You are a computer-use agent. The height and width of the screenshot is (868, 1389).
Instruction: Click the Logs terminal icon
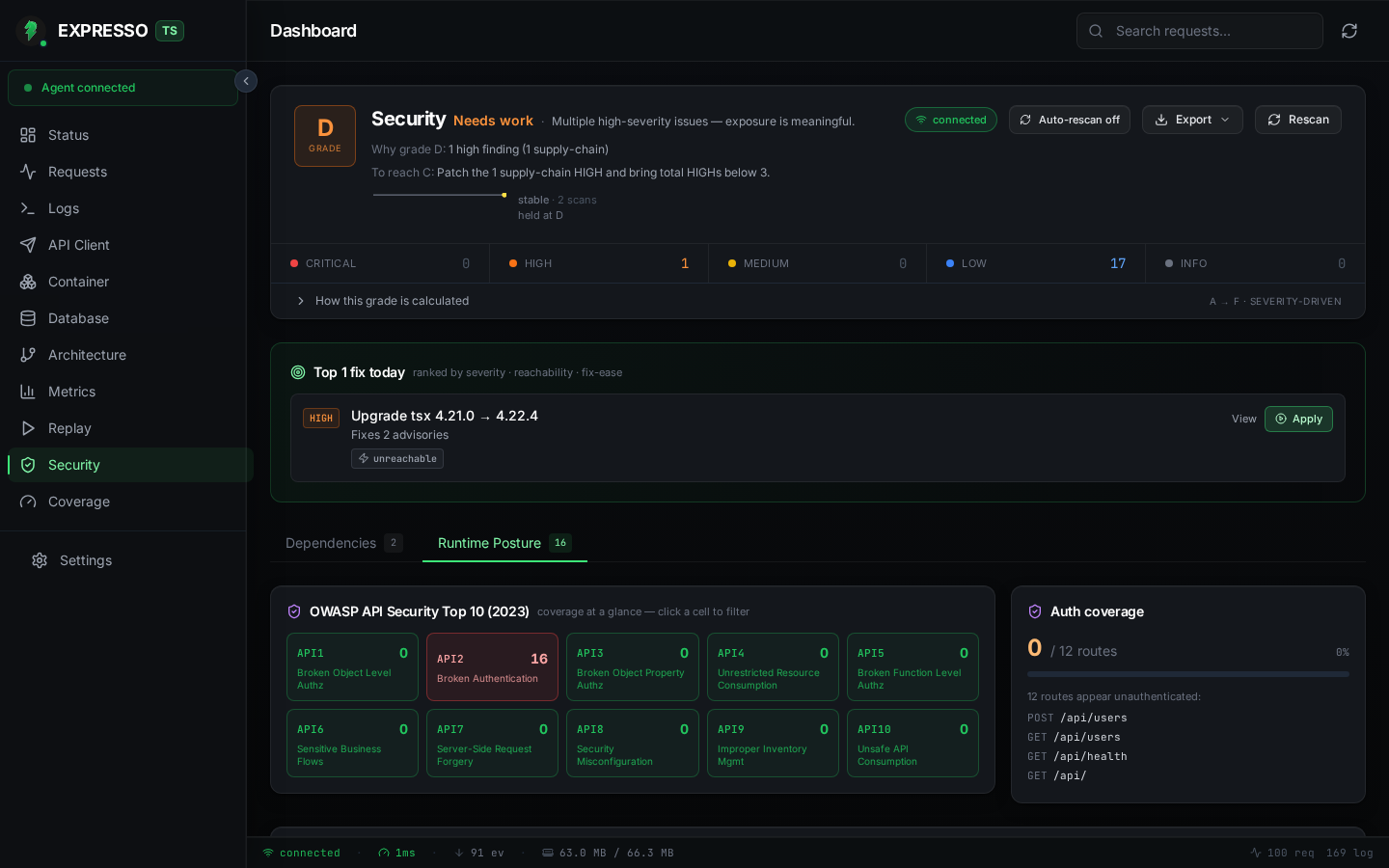[x=28, y=208]
